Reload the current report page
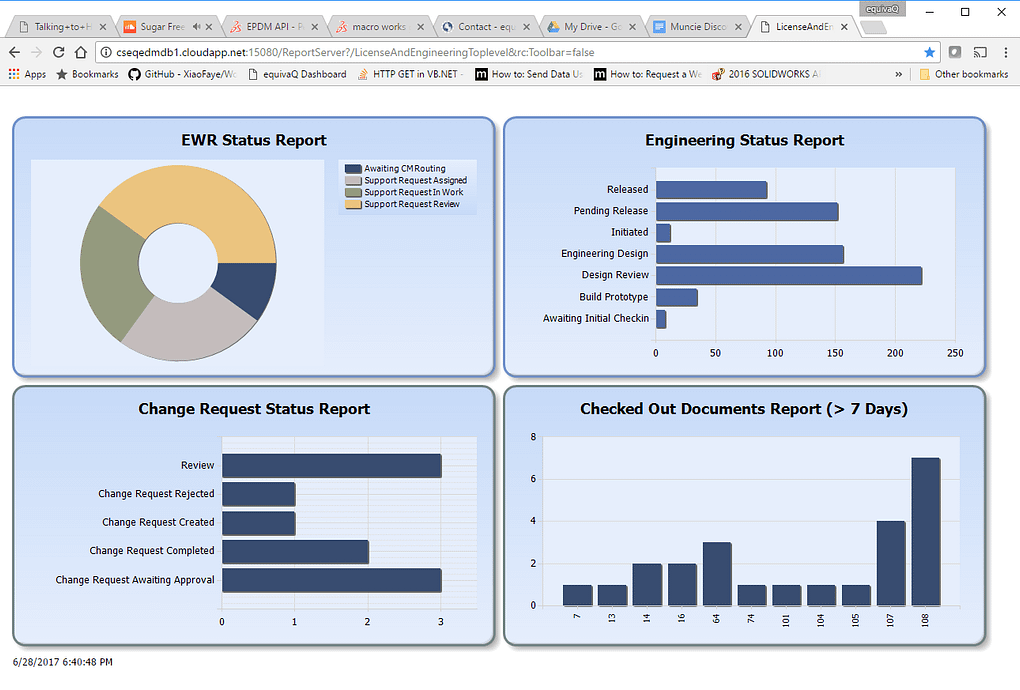Image resolution: width=1020 pixels, height=690 pixels. 59,52
